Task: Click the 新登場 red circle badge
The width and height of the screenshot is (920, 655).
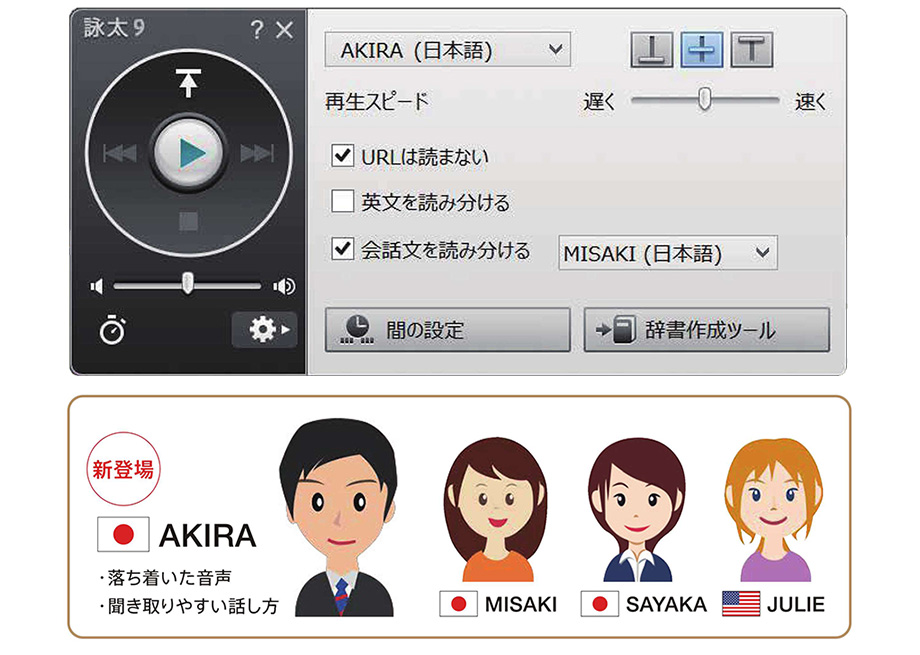Action: coord(123,469)
